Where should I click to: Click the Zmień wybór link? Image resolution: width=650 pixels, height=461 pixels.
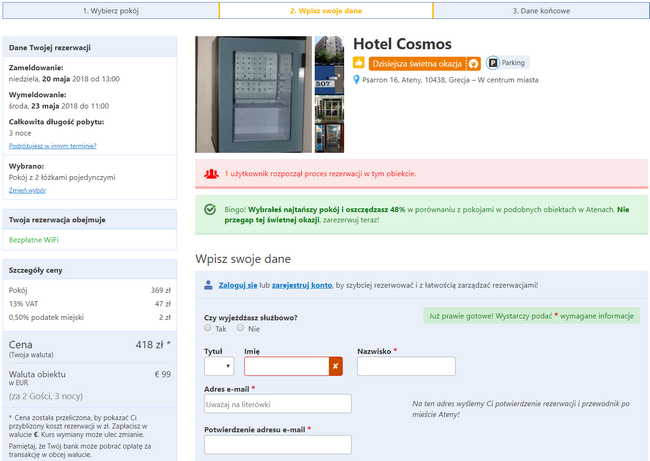27,190
